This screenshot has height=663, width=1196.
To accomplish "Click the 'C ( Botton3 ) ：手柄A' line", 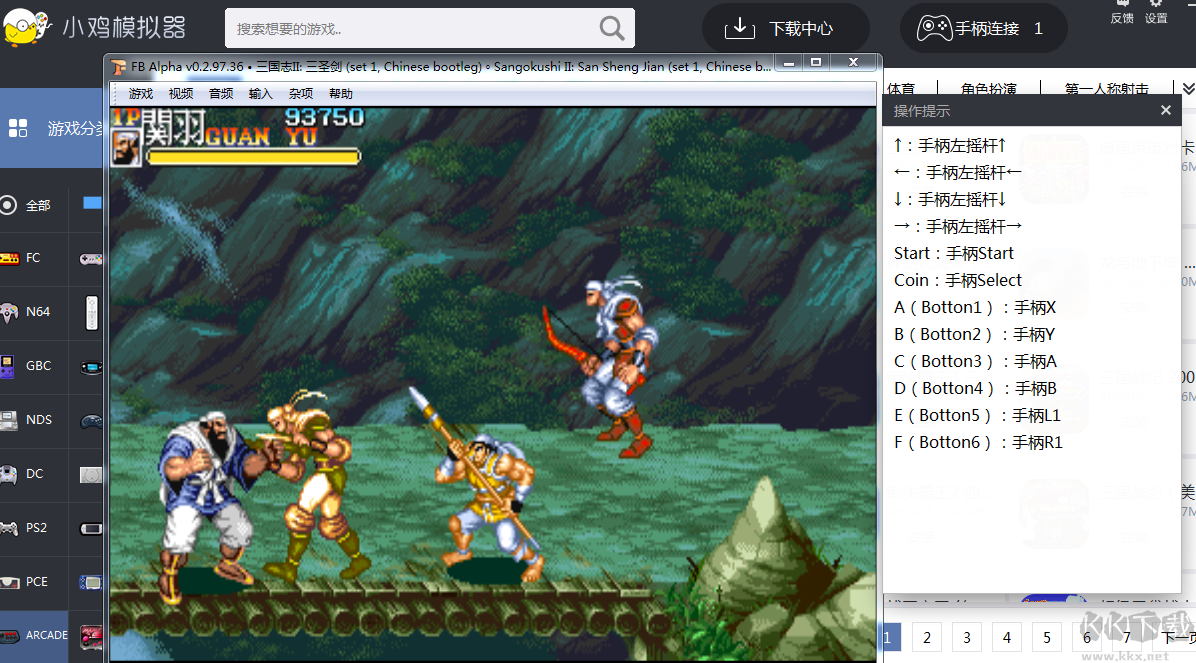I will click(975, 361).
